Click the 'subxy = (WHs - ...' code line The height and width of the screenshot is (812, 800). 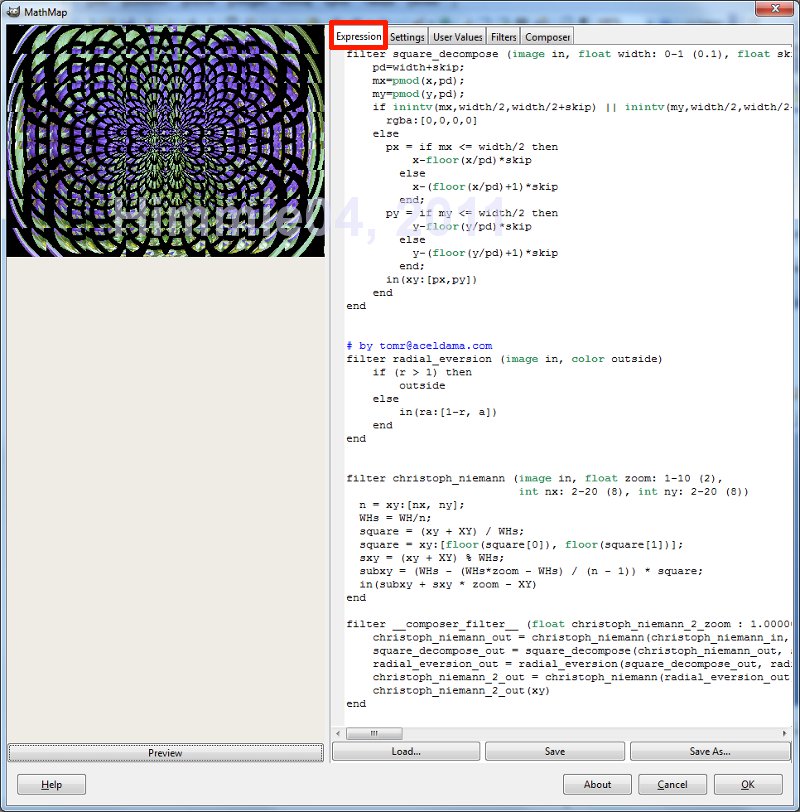(531, 571)
